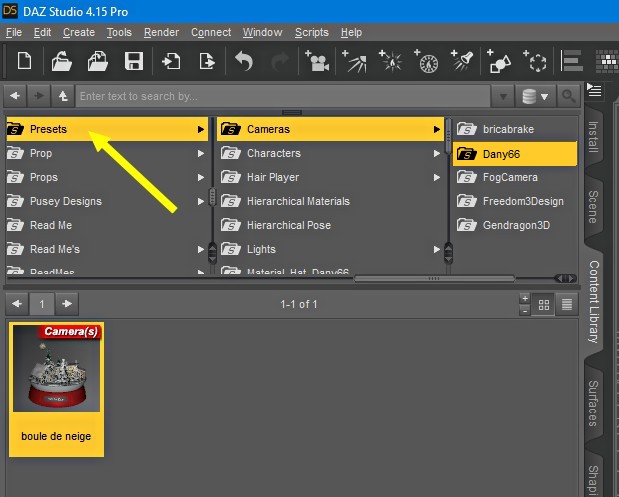Go up one folder level

point(63,96)
